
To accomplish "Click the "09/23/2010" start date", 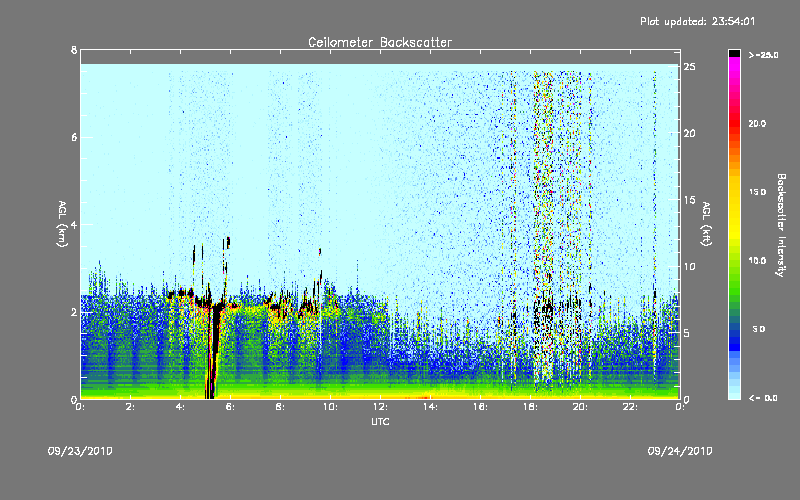I will 80,451.
